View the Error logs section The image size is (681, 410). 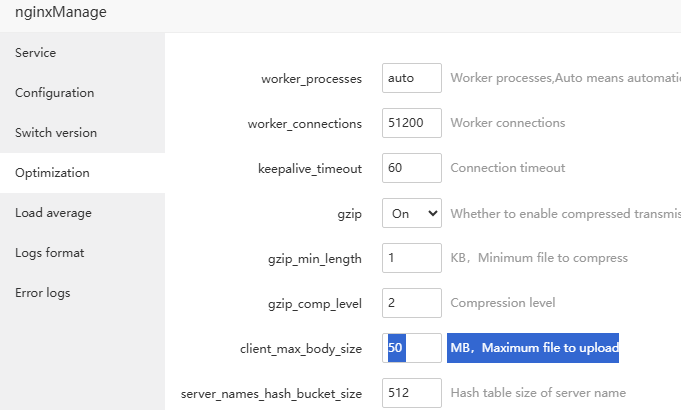click(x=43, y=293)
